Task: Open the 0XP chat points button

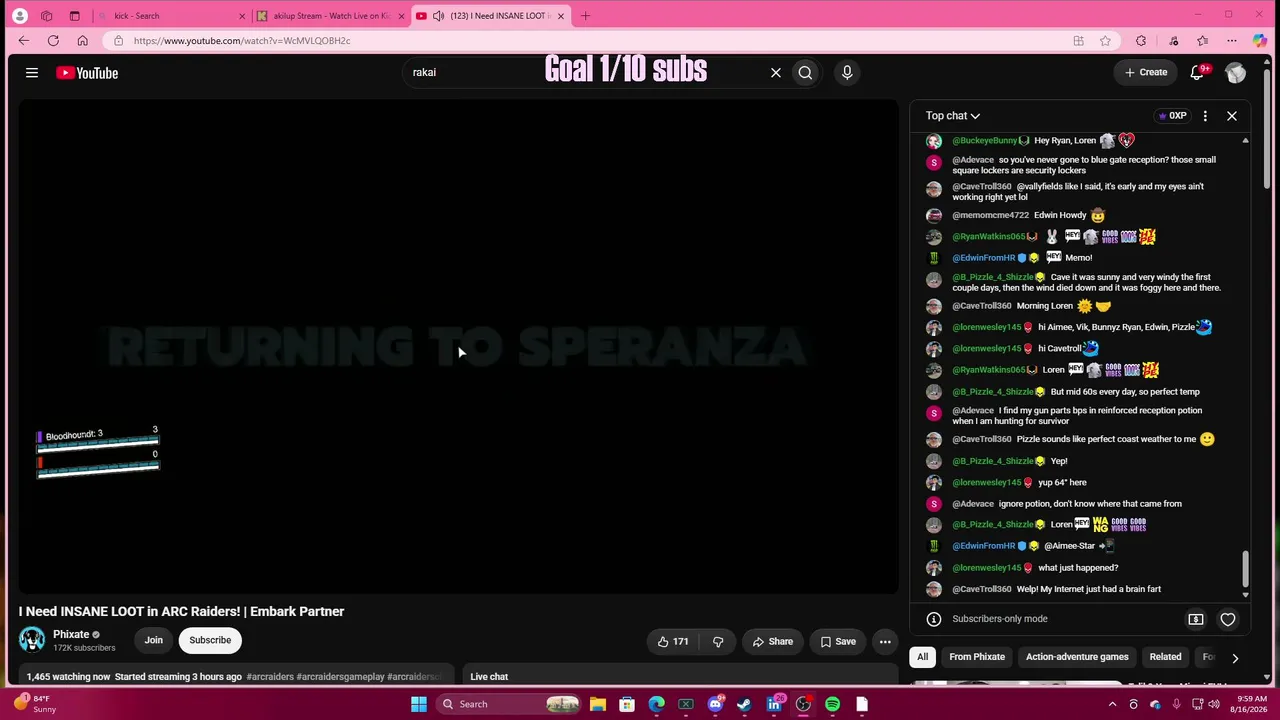Action: pos(1171,116)
